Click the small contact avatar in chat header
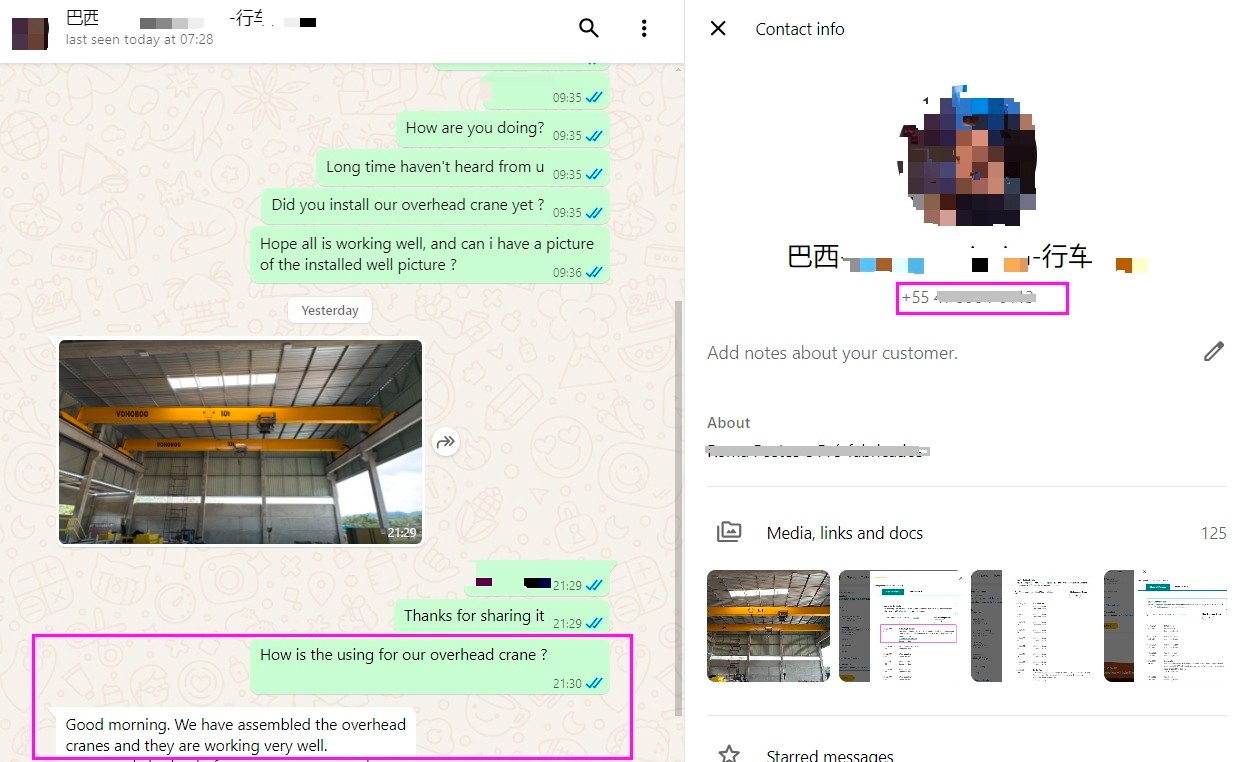This screenshot has height=762, width=1238. pyautogui.click(x=29, y=32)
